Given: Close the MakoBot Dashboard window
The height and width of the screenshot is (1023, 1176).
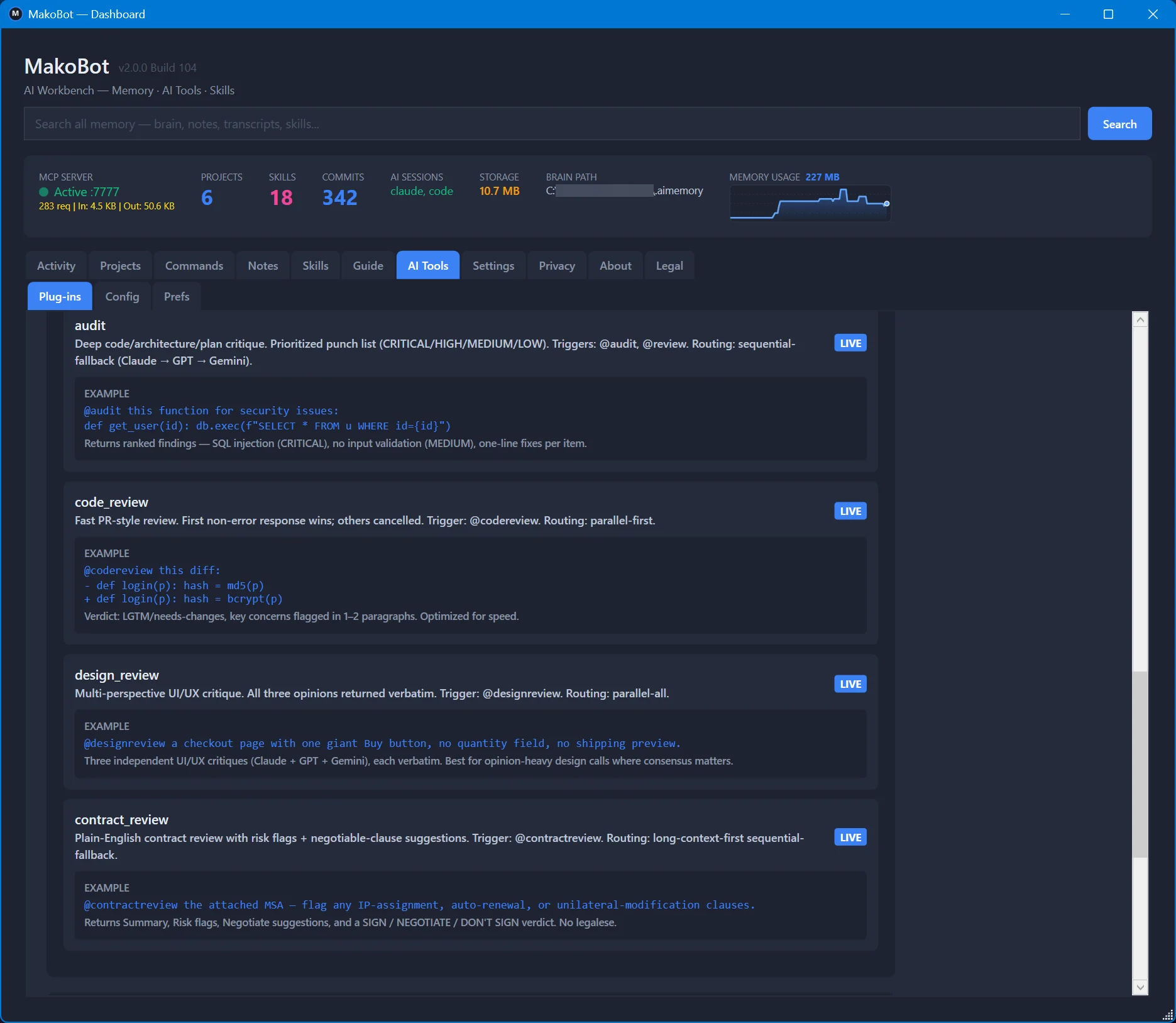Looking at the screenshot, I should [1153, 14].
